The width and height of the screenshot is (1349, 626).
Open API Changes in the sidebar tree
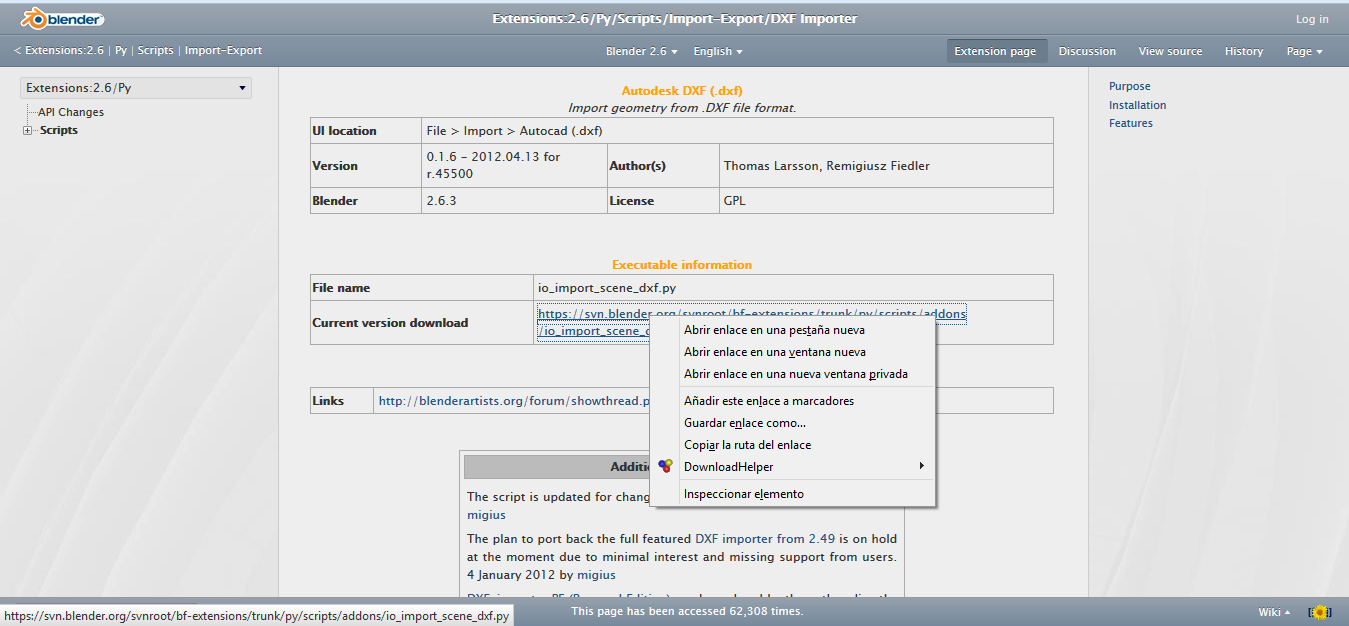pos(71,112)
